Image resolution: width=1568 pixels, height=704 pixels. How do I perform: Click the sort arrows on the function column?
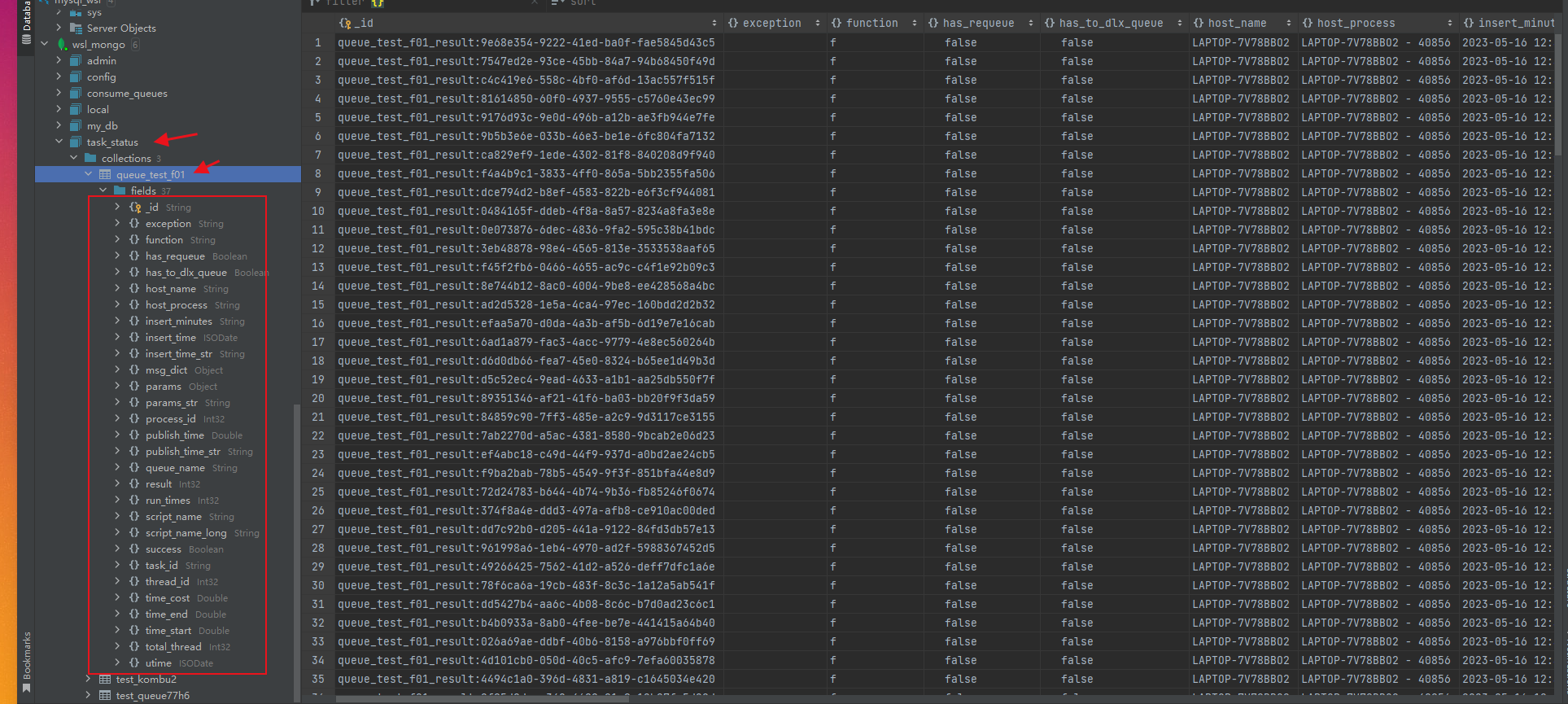[915, 23]
